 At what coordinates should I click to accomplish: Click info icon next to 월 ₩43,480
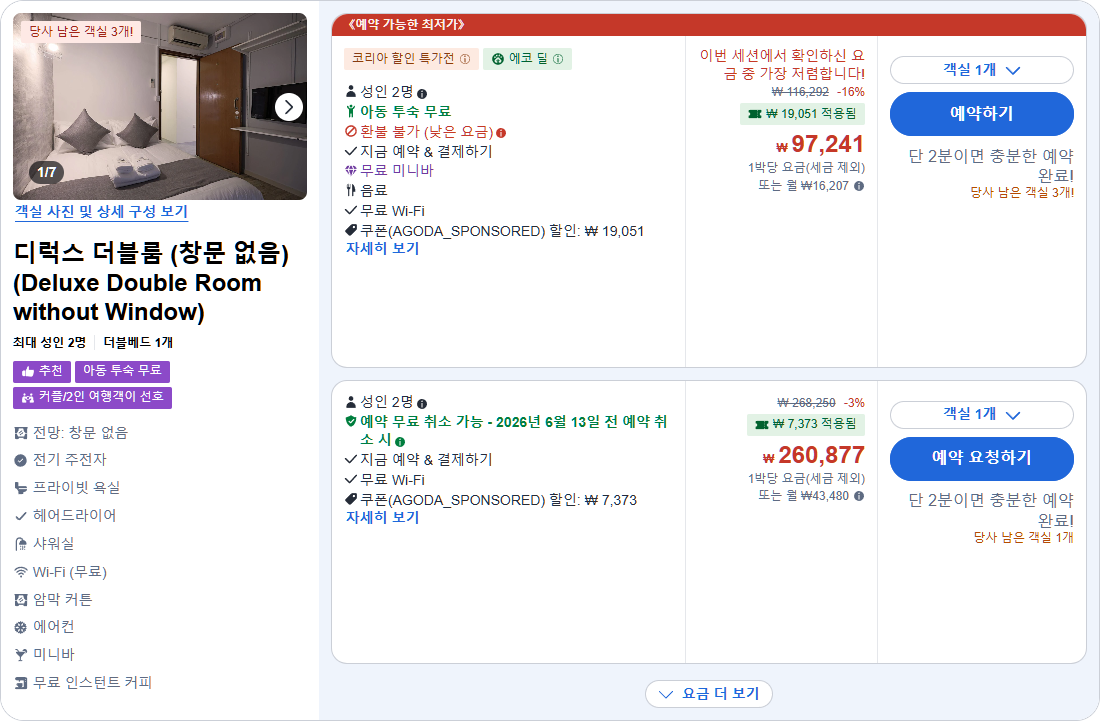pyautogui.click(x=859, y=496)
